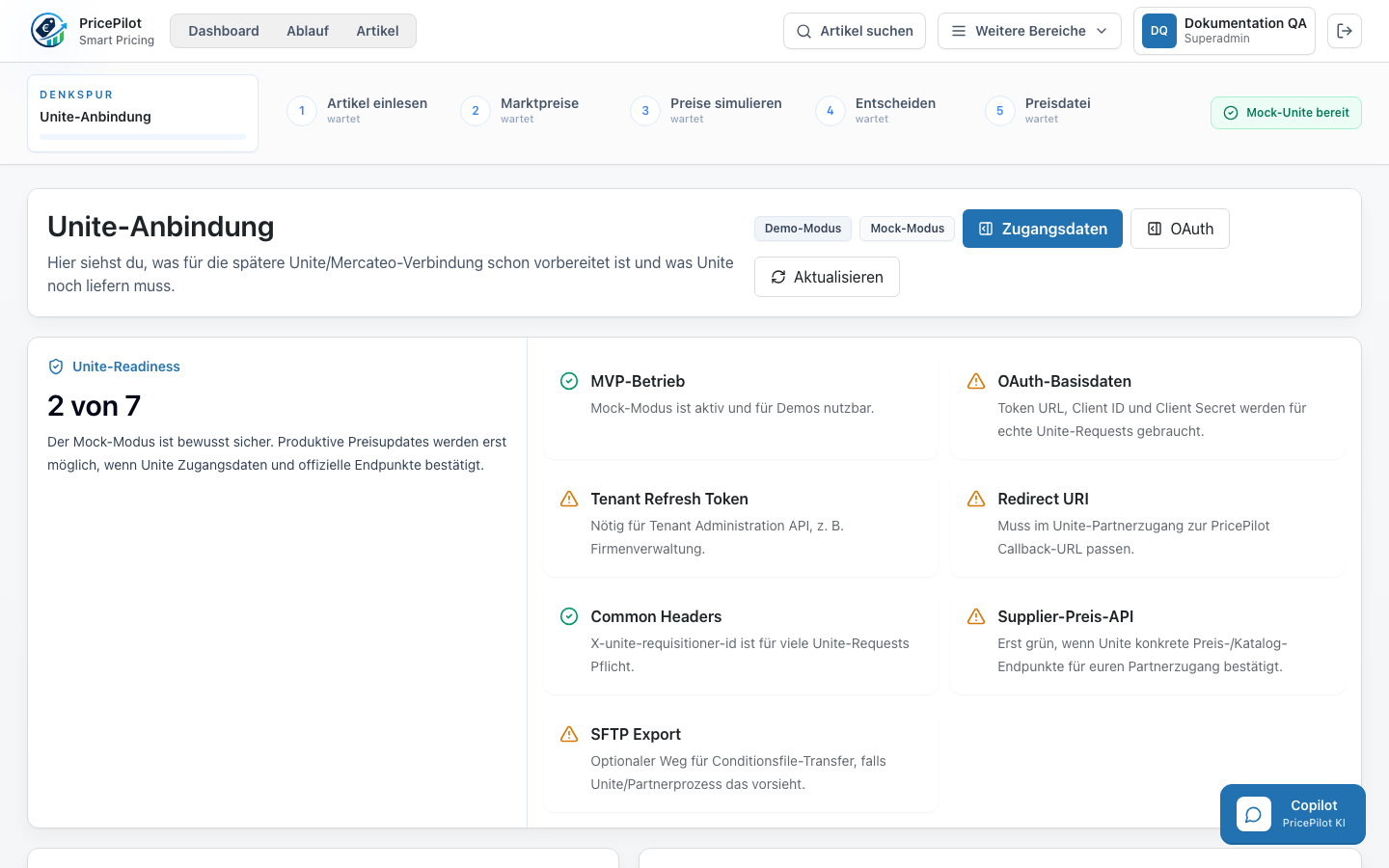Click the Unite-Readiness heading

tap(126, 366)
